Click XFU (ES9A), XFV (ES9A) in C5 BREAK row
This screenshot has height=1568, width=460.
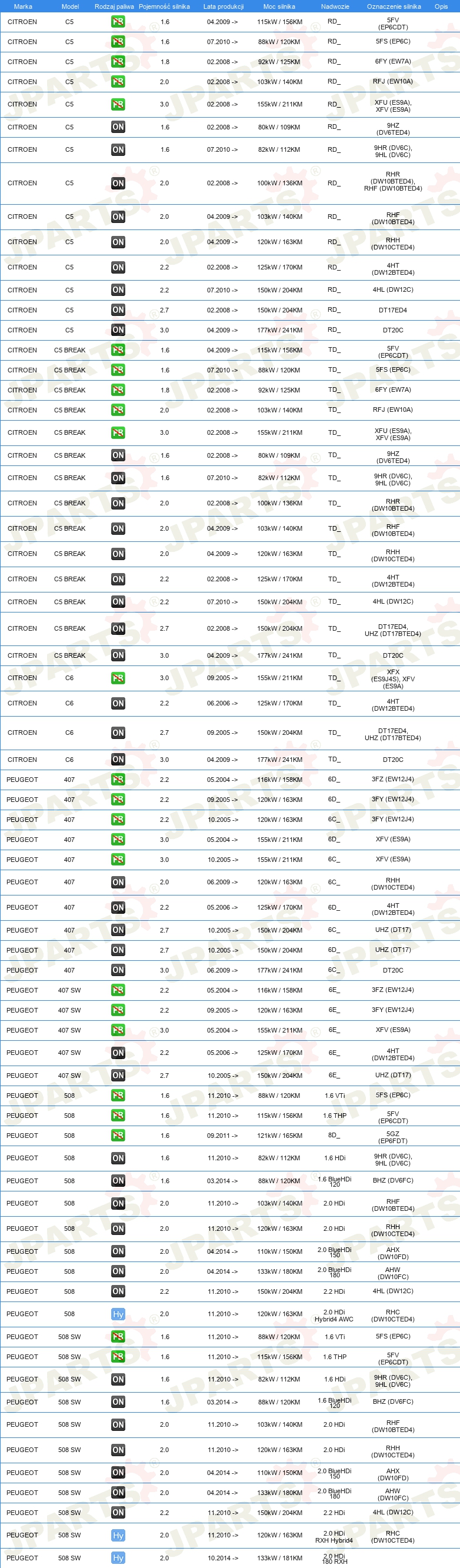393,435
